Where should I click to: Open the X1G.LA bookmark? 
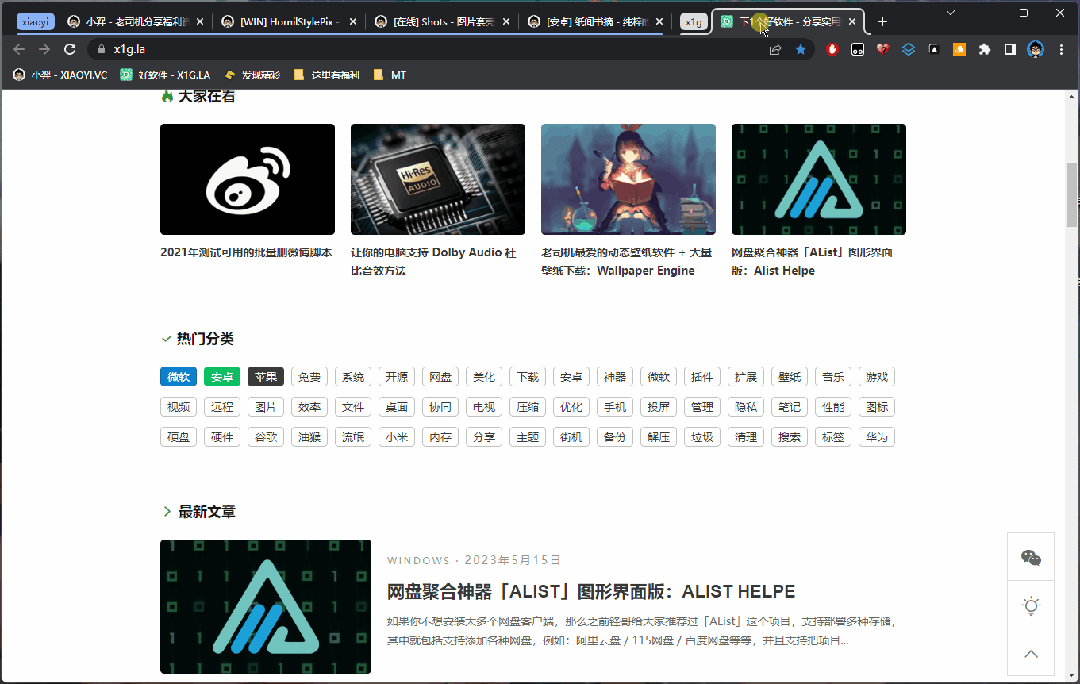tap(165, 75)
